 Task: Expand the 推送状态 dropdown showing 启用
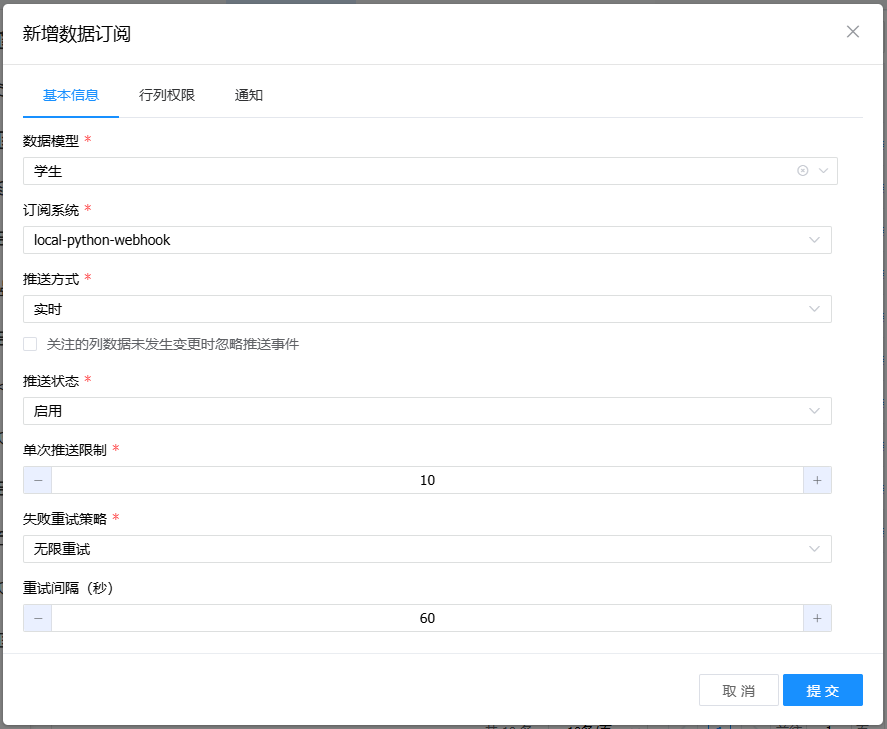point(816,411)
